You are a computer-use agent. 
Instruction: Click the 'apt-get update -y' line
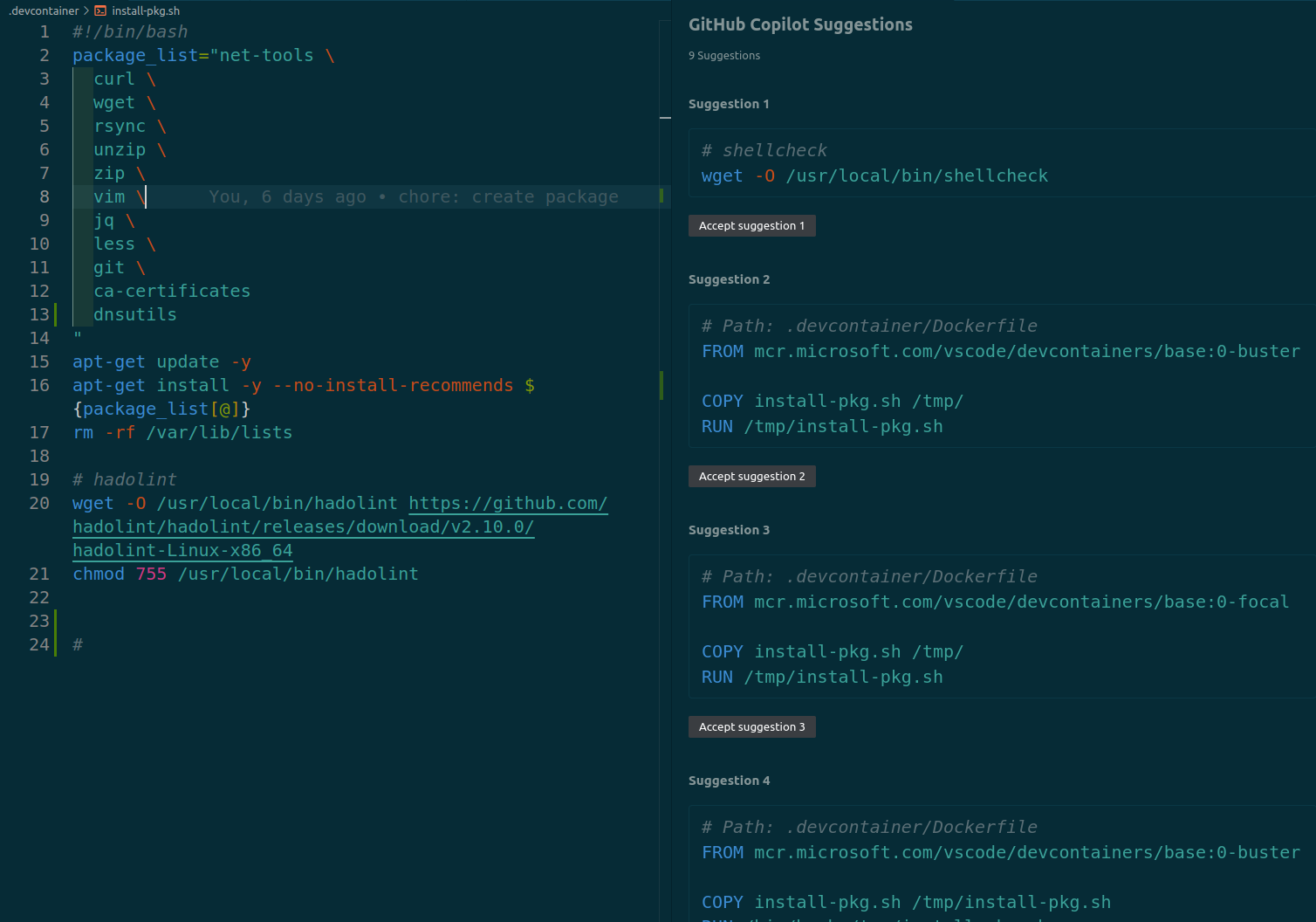coord(161,361)
